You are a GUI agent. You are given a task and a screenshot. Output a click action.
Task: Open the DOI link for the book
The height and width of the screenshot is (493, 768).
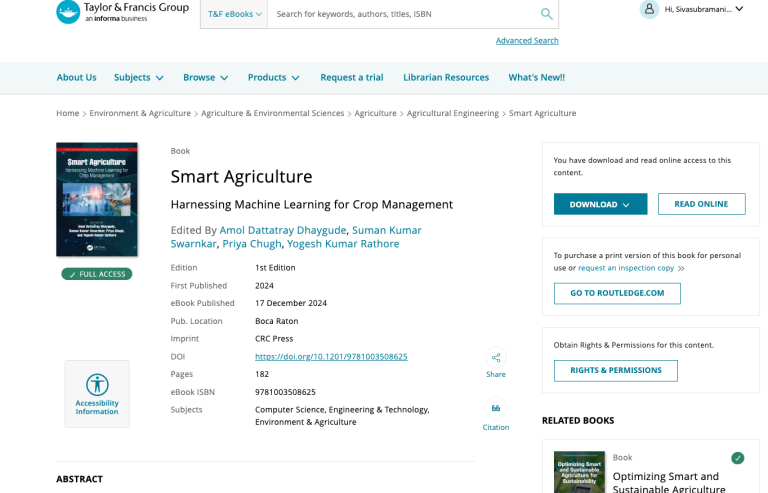tap(331, 356)
